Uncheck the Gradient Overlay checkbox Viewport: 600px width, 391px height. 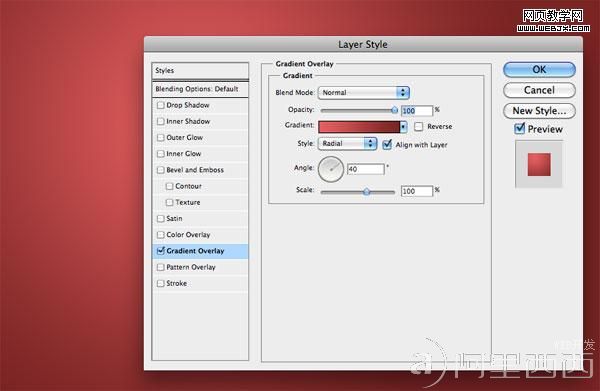(161, 251)
